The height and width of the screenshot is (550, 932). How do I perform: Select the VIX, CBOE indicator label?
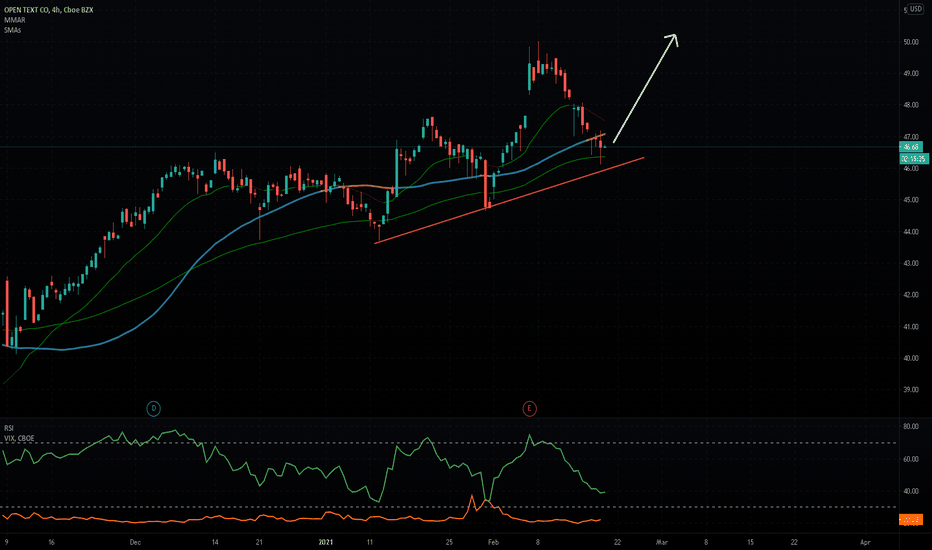tap(19, 438)
